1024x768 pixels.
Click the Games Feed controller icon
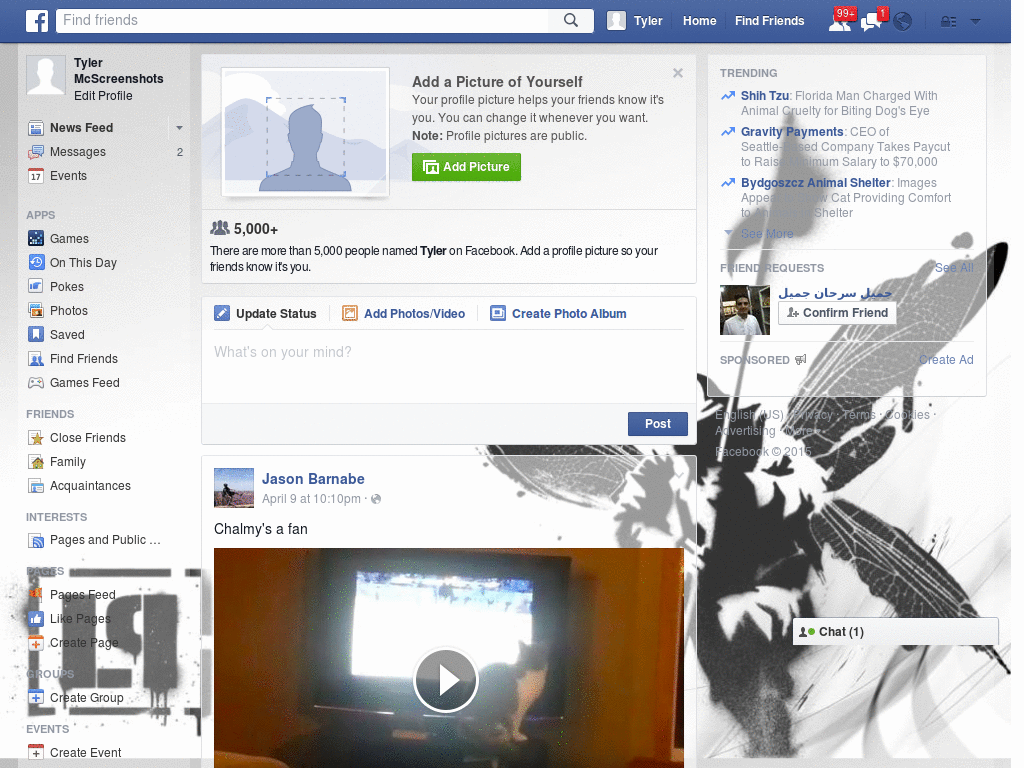pyautogui.click(x=36, y=383)
